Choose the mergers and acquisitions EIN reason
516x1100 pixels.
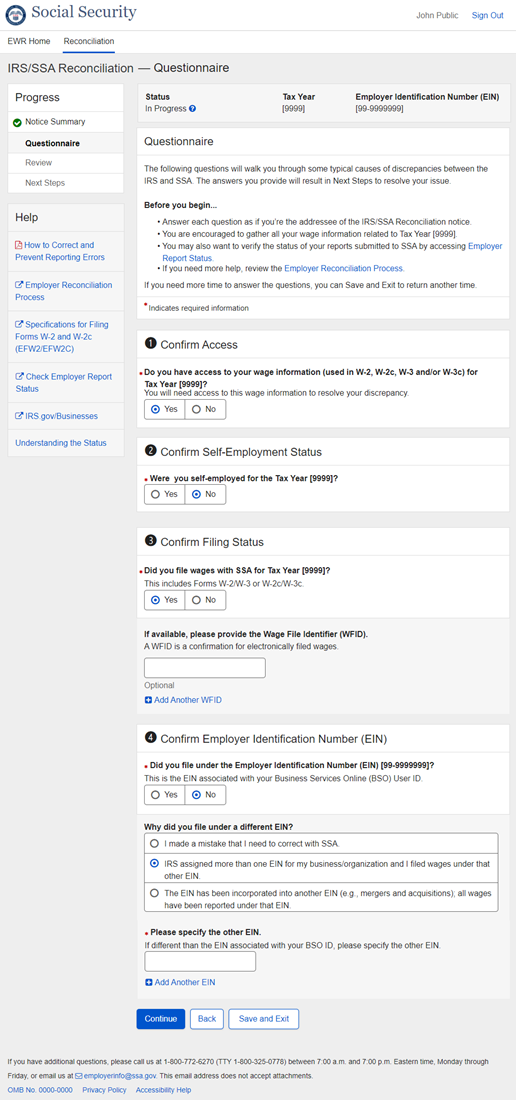point(321,899)
